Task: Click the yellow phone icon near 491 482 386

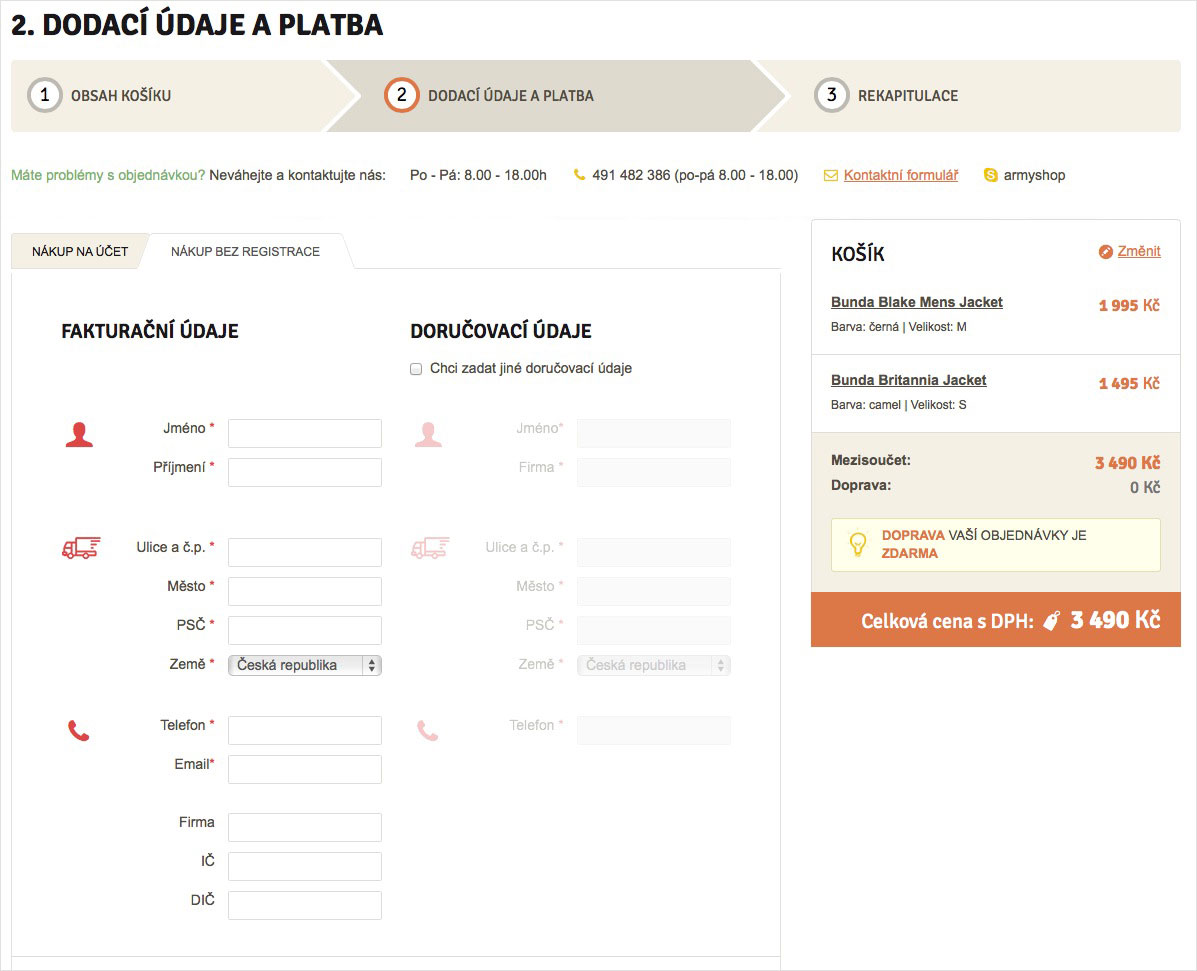Action: tap(579, 175)
